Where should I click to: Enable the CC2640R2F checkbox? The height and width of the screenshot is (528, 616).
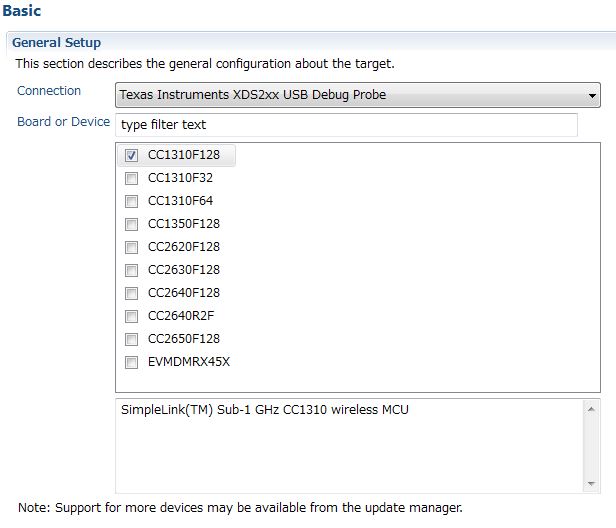click(x=131, y=316)
